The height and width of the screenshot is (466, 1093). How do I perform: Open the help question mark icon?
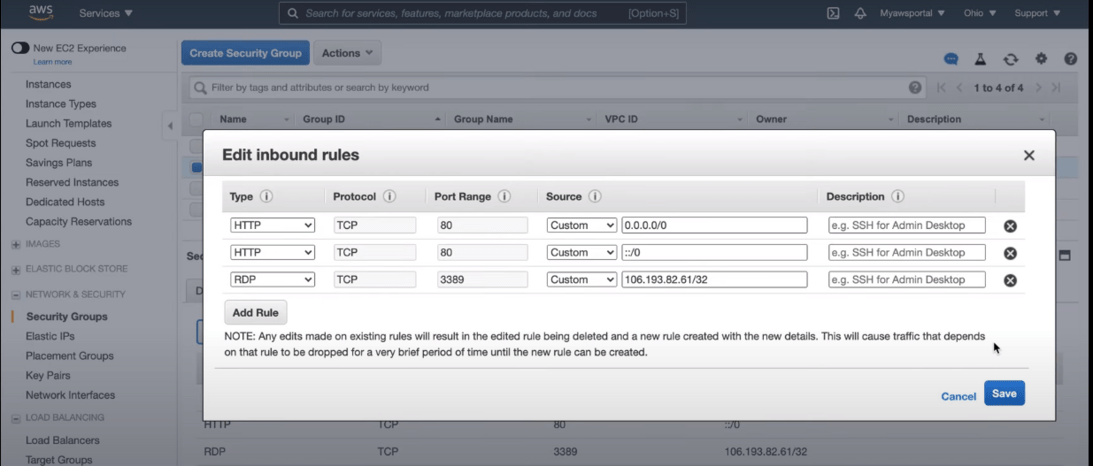[1071, 60]
